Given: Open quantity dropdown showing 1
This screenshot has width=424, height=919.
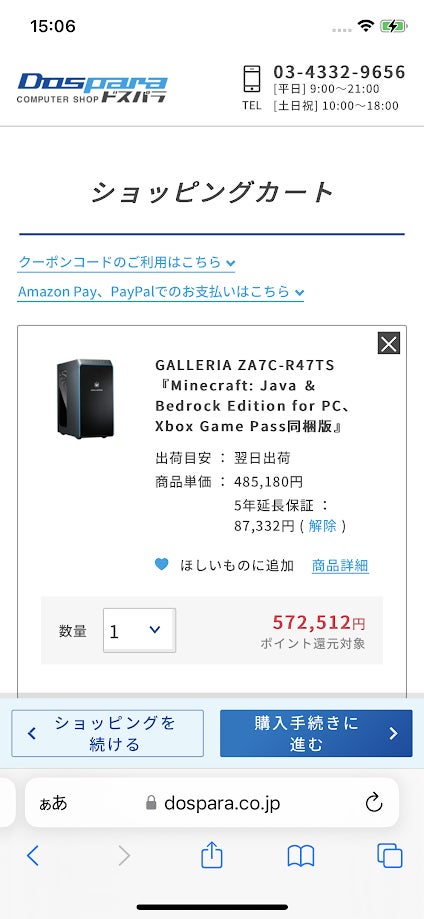Looking at the screenshot, I should click(x=140, y=631).
